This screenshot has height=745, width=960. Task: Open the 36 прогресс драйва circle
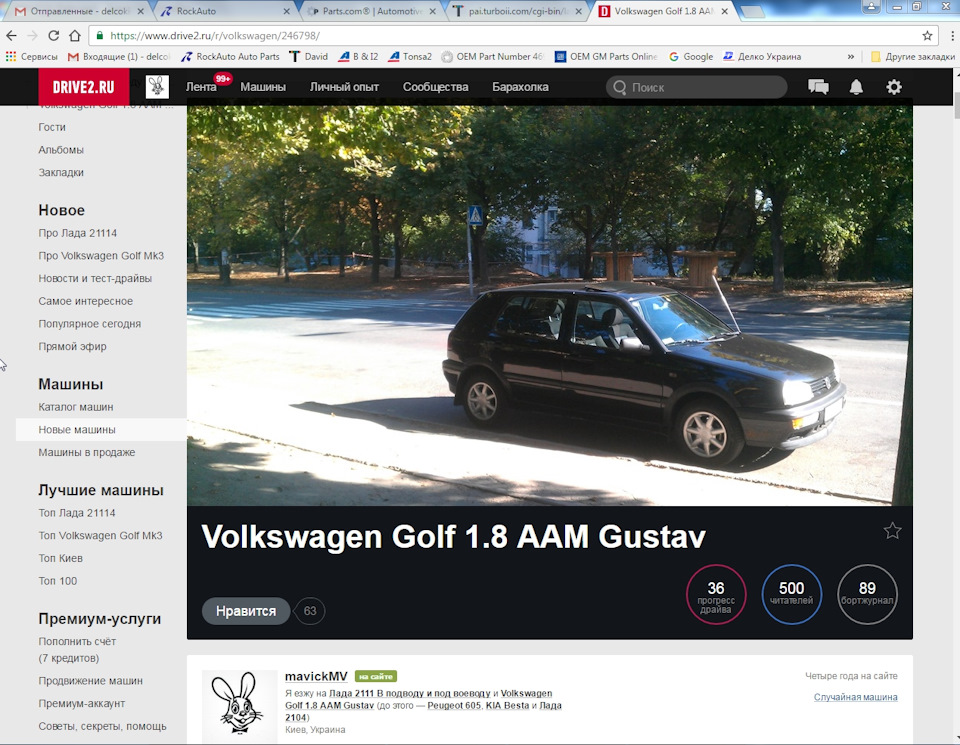(716, 594)
